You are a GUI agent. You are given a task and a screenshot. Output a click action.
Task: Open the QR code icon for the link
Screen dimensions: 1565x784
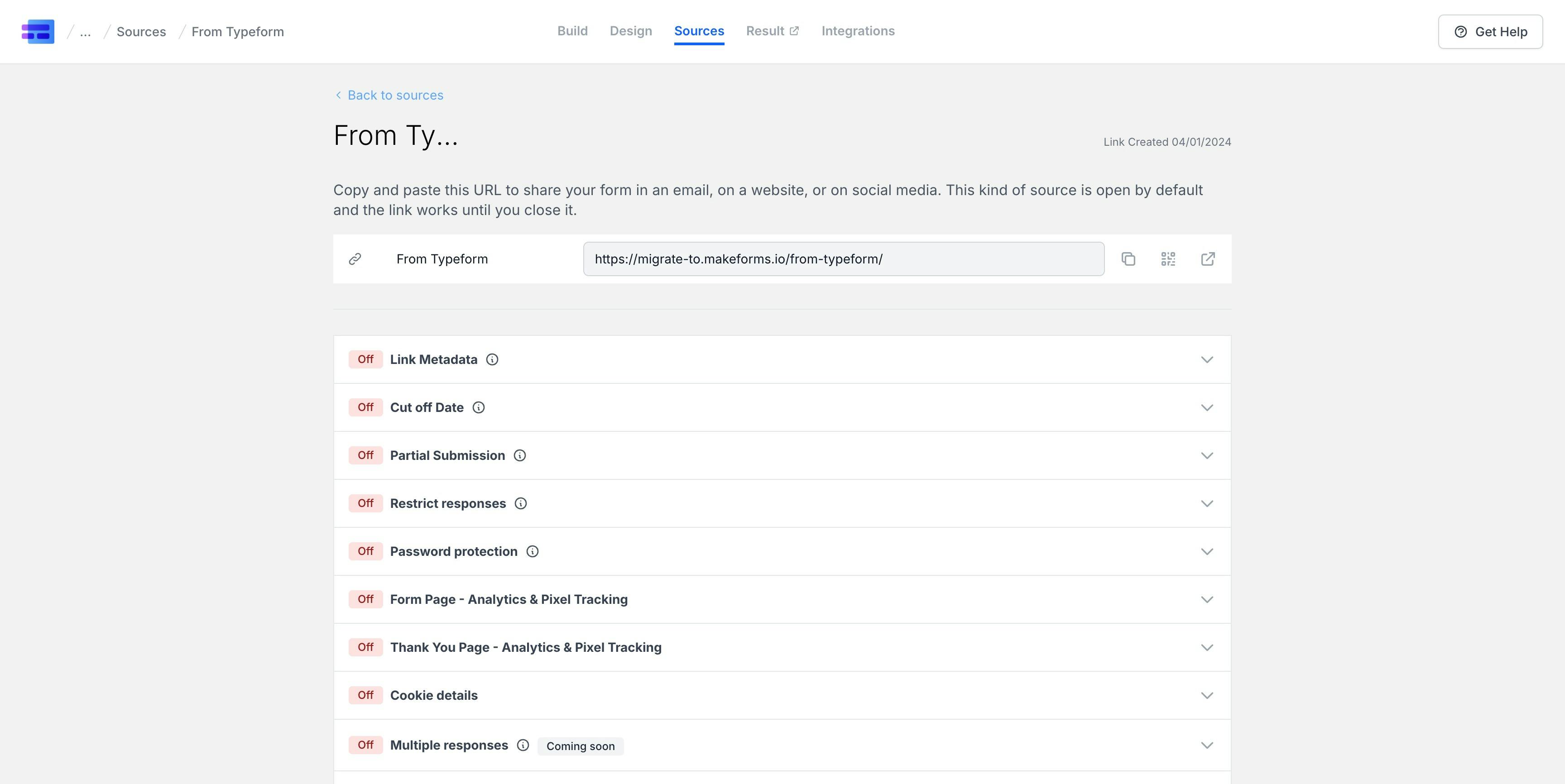click(1168, 259)
